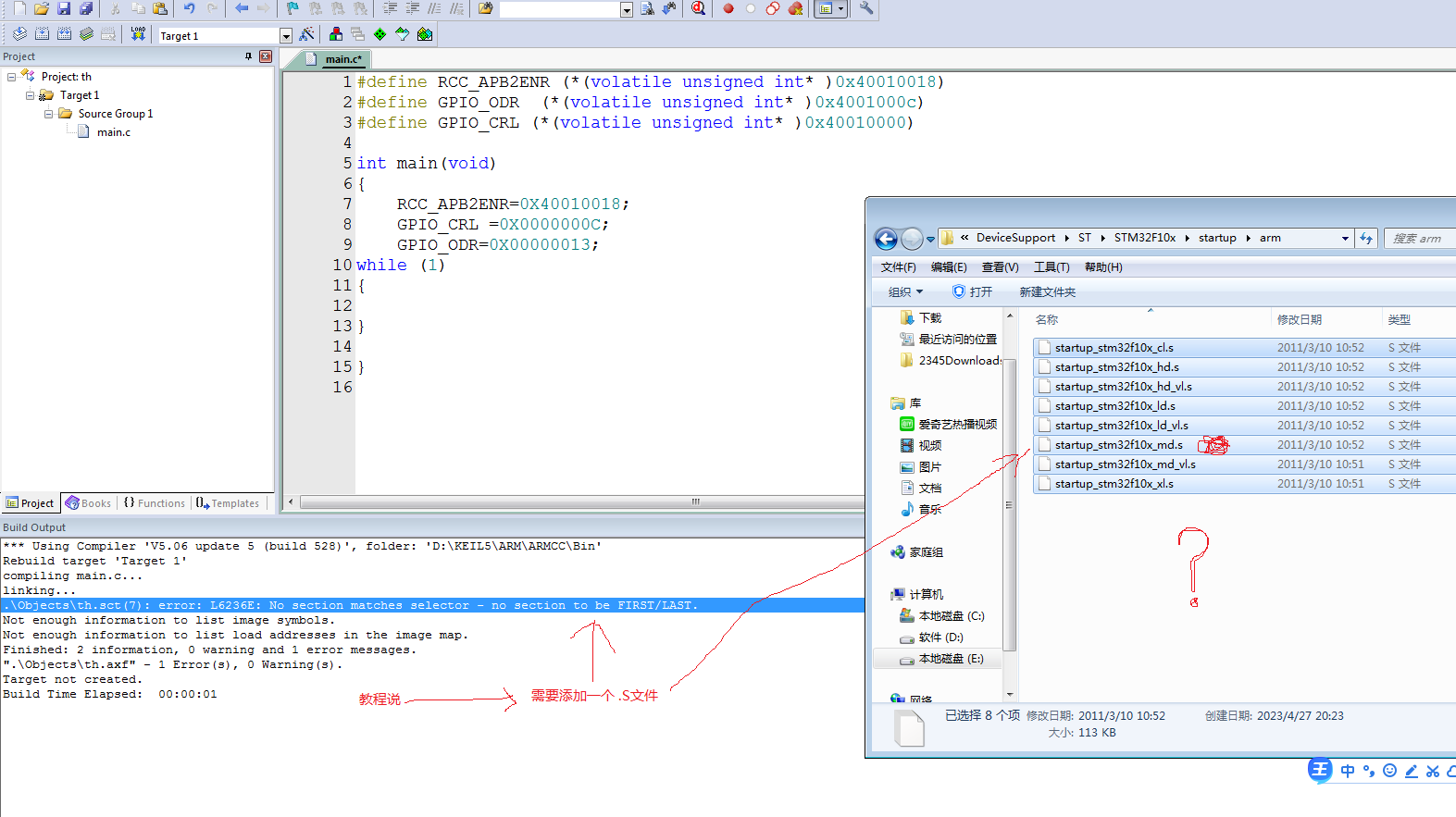Click the Open file icon in Keil toolbar
The height and width of the screenshot is (817, 1456).
(x=42, y=8)
